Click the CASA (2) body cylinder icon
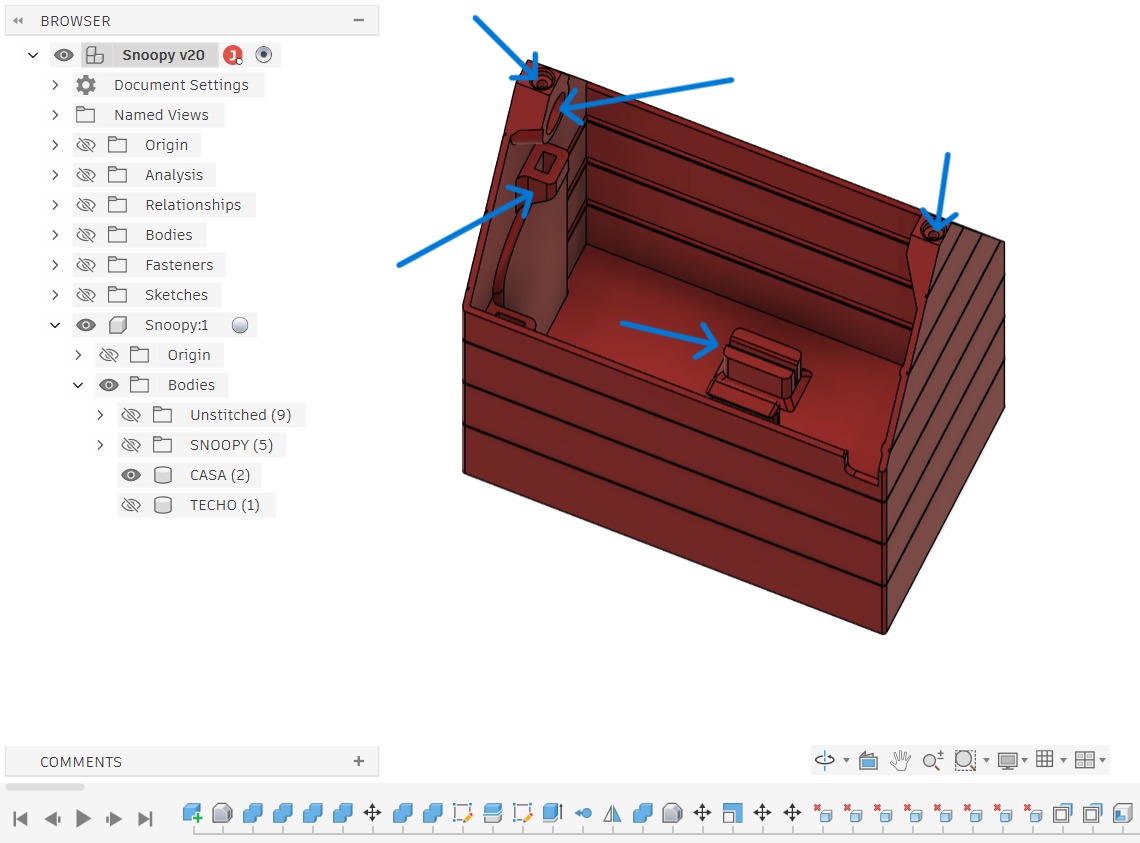Image resolution: width=1140 pixels, height=843 pixels. (163, 475)
